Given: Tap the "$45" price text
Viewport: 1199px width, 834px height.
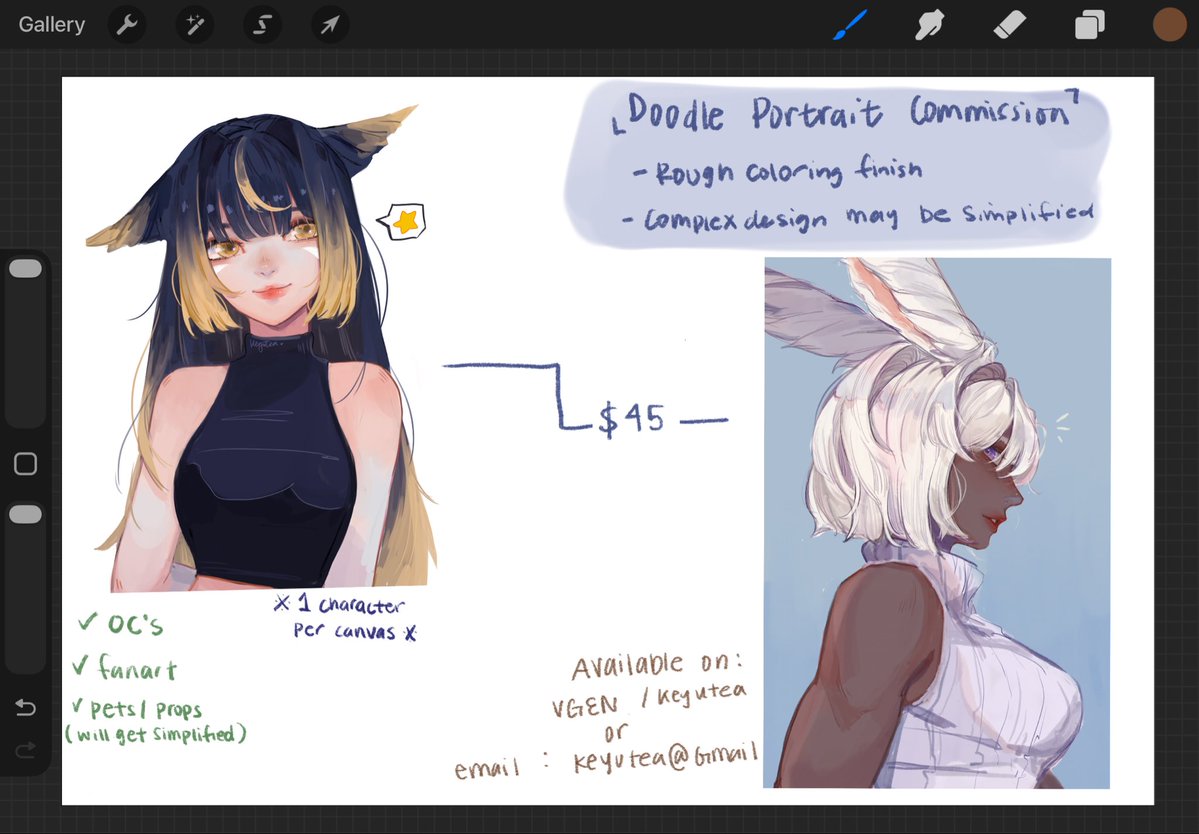Looking at the screenshot, I should click(x=631, y=419).
